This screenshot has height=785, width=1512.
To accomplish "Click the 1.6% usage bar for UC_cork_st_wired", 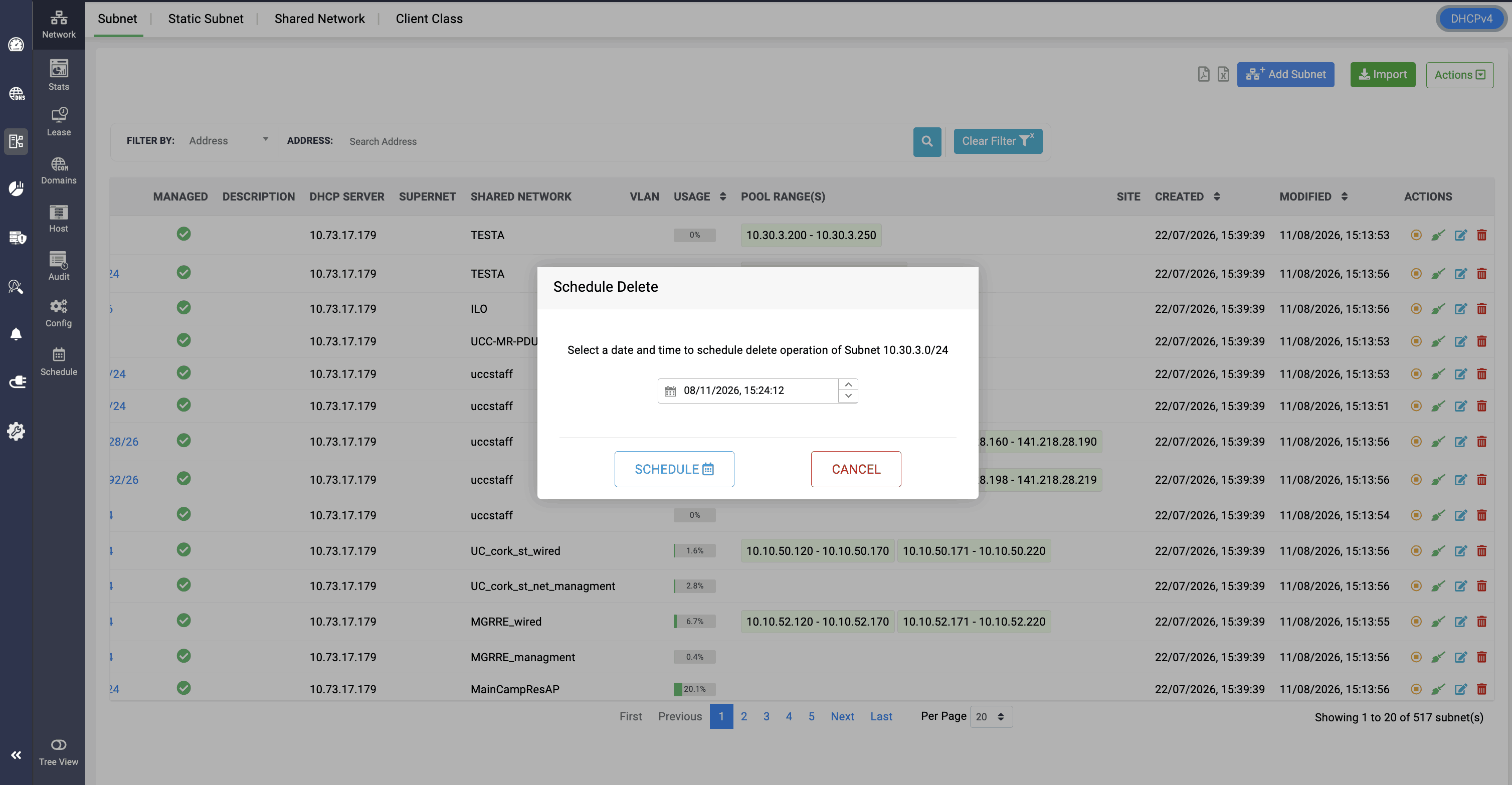I will 694,551.
